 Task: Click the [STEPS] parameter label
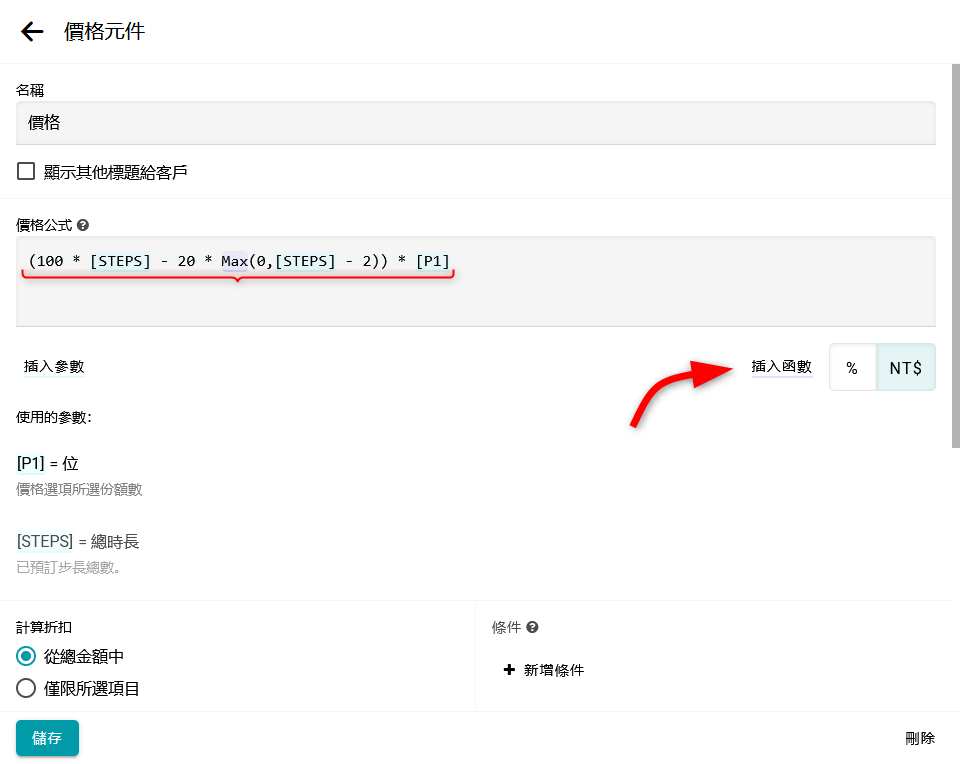tap(45, 541)
